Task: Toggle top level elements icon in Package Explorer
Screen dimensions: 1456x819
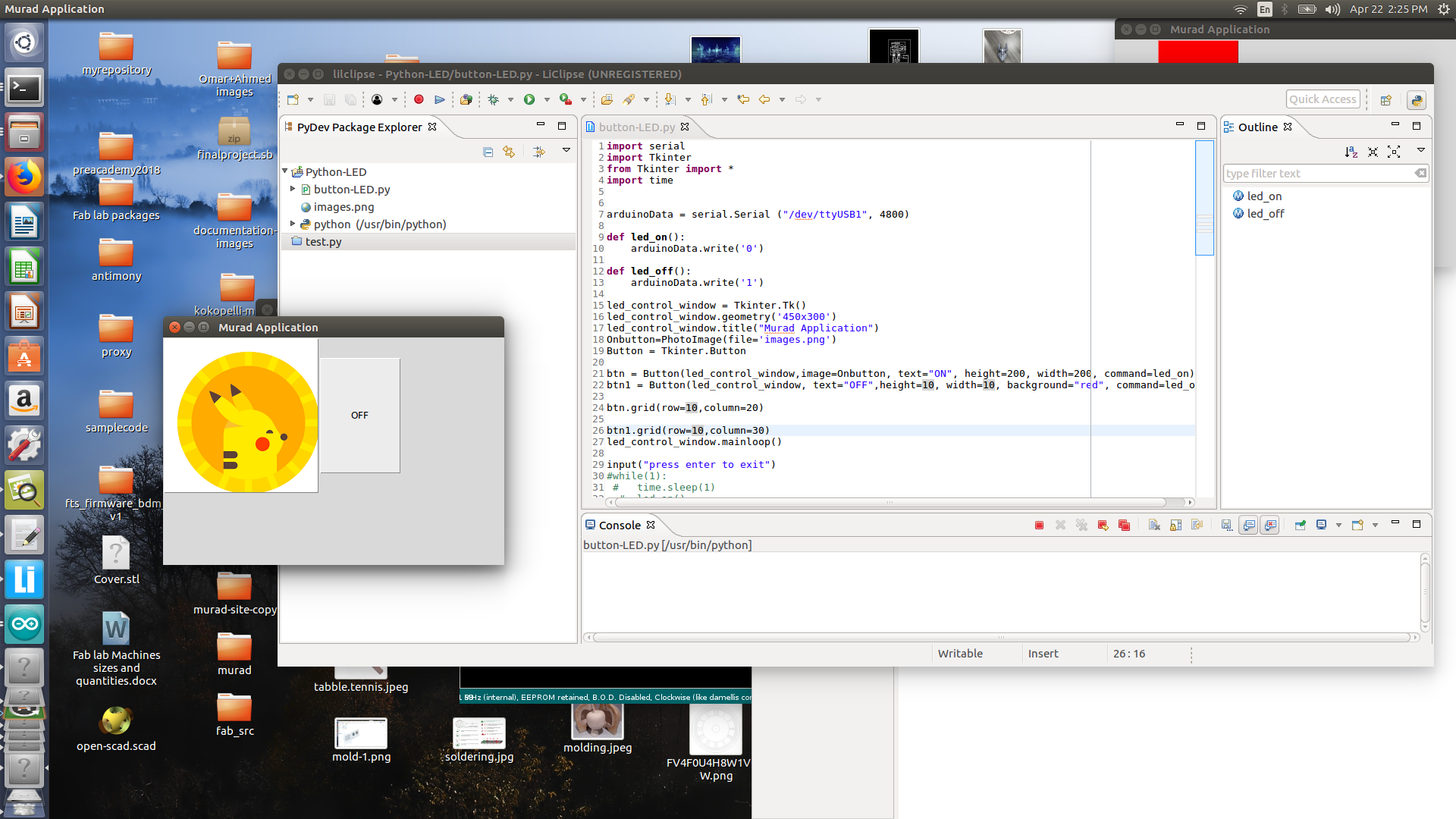Action: click(539, 152)
